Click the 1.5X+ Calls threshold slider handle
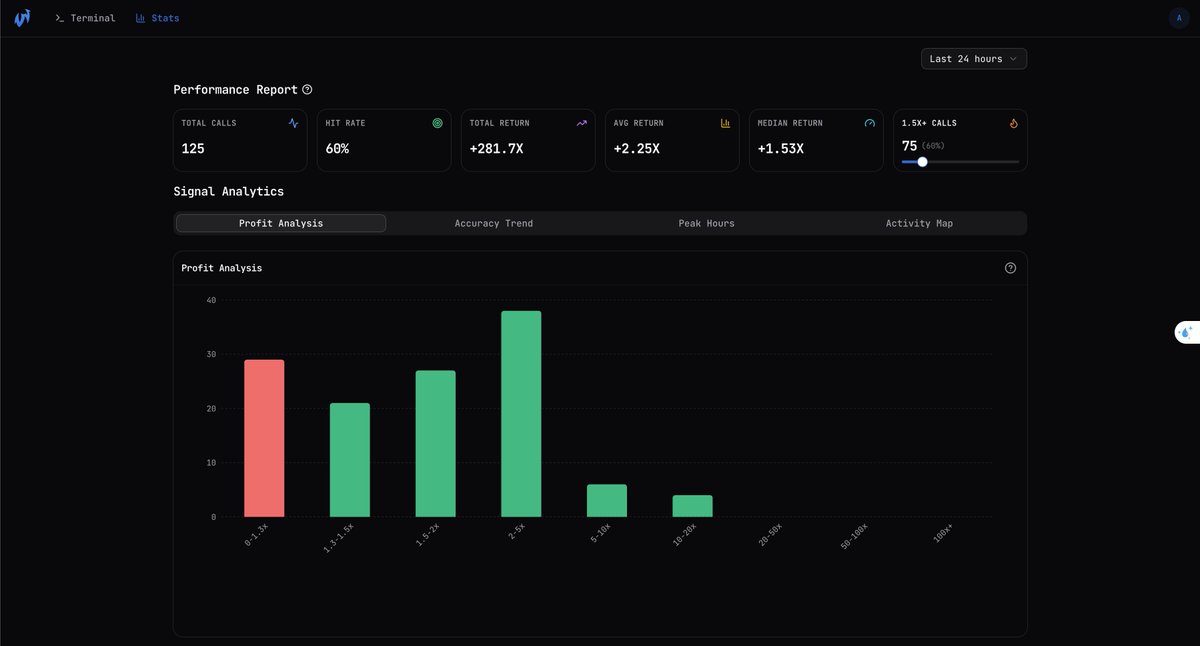This screenshot has height=646, width=1200. pyautogui.click(x=922, y=161)
